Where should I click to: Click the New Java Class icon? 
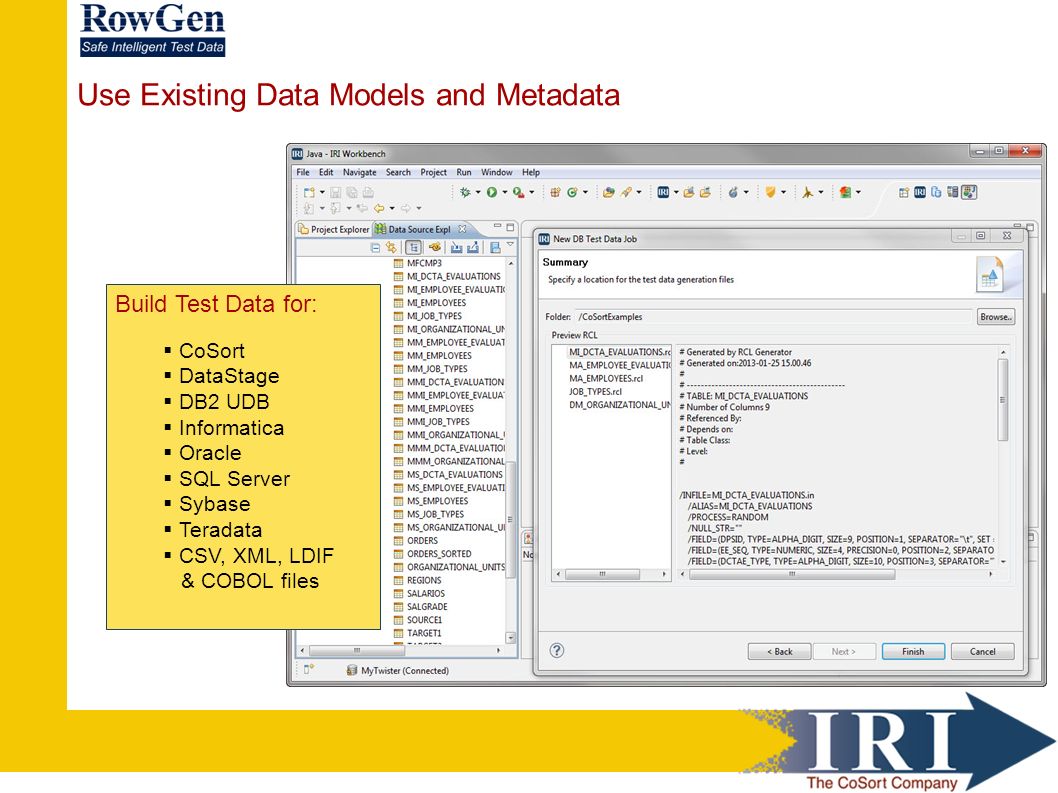[x=572, y=192]
